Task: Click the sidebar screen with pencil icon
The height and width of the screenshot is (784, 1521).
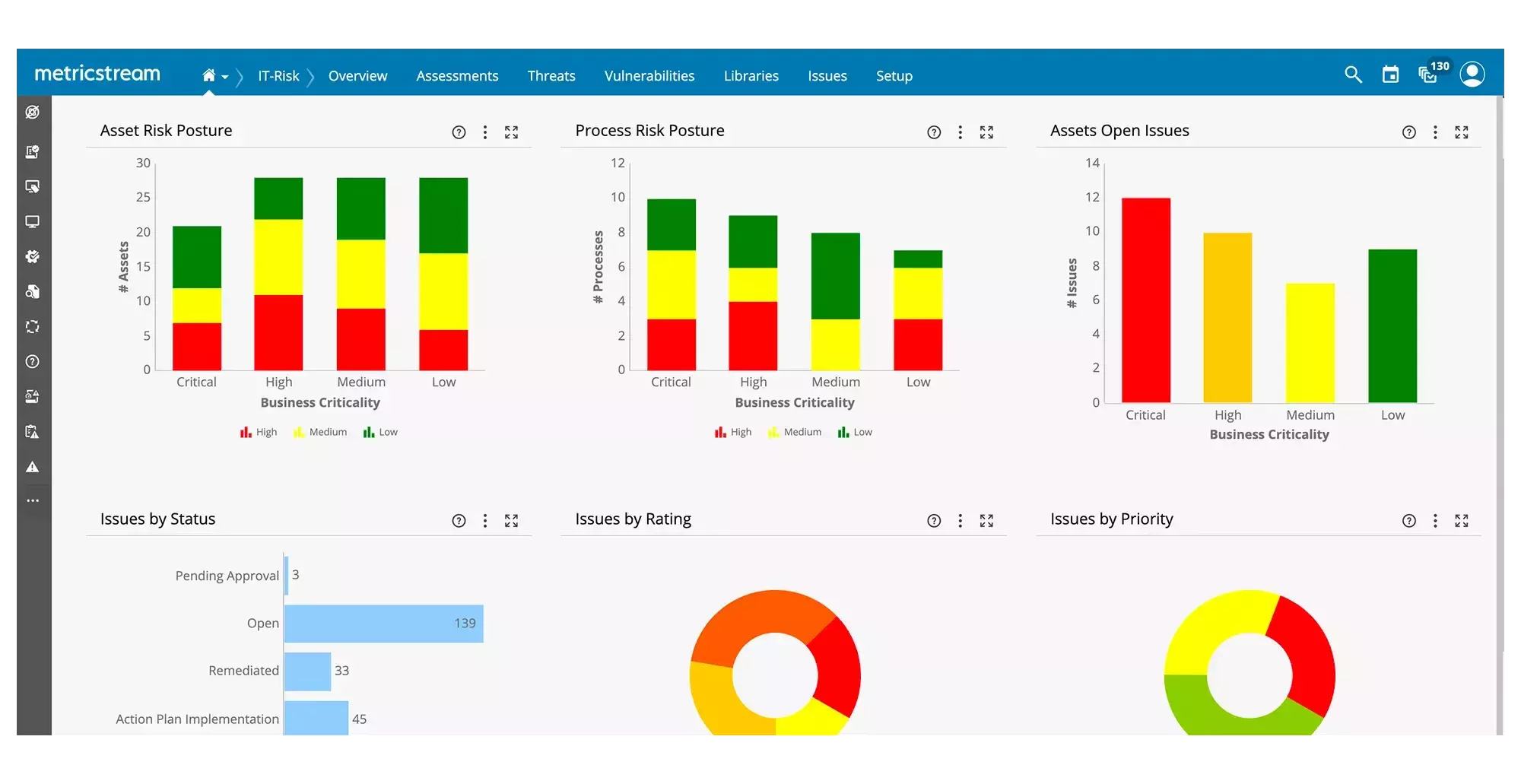Action: point(32,187)
